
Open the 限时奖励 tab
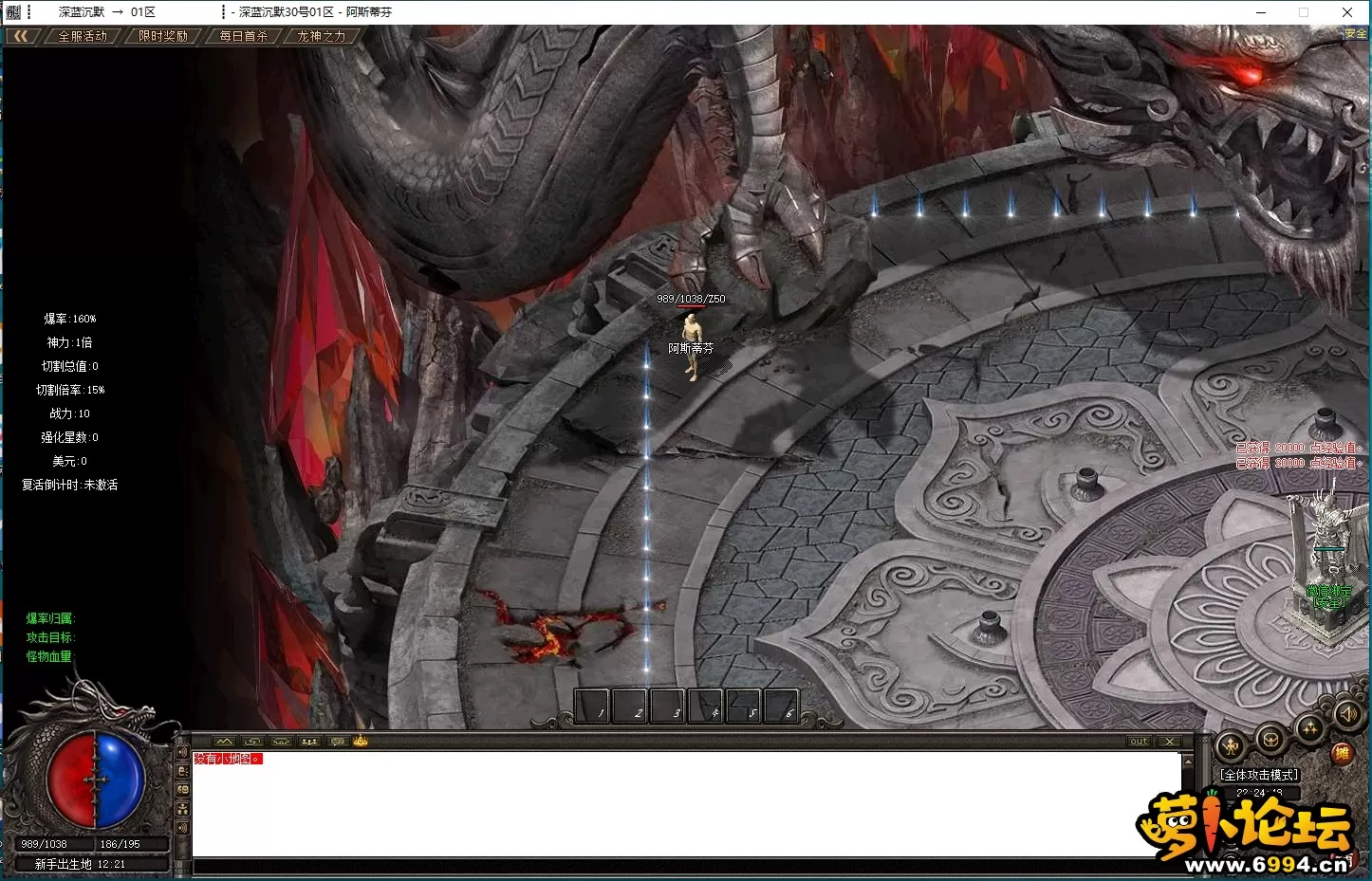[x=163, y=36]
